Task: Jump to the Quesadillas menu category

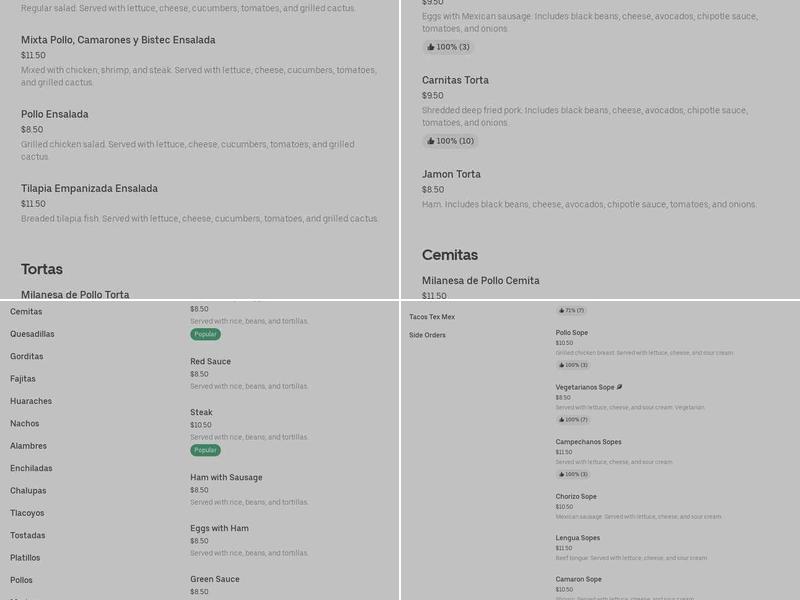Action: click(32, 334)
